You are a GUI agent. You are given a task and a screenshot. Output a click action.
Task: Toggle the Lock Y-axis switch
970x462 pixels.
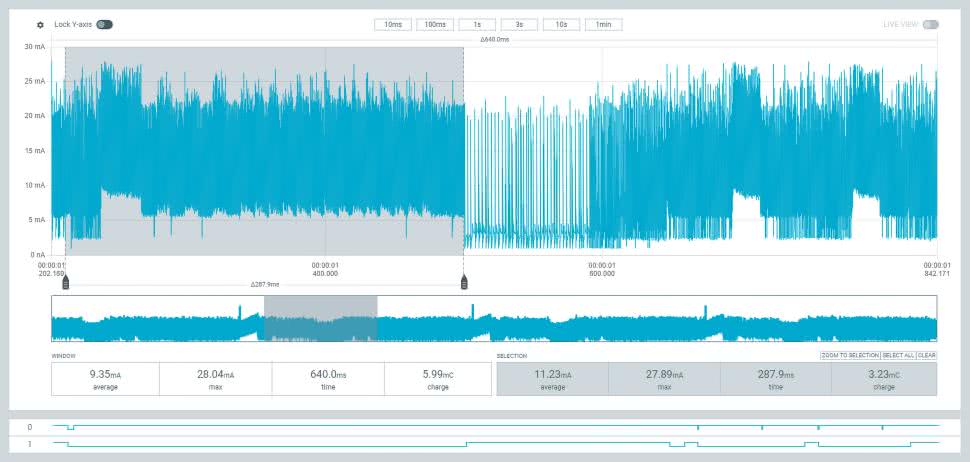tap(104, 24)
